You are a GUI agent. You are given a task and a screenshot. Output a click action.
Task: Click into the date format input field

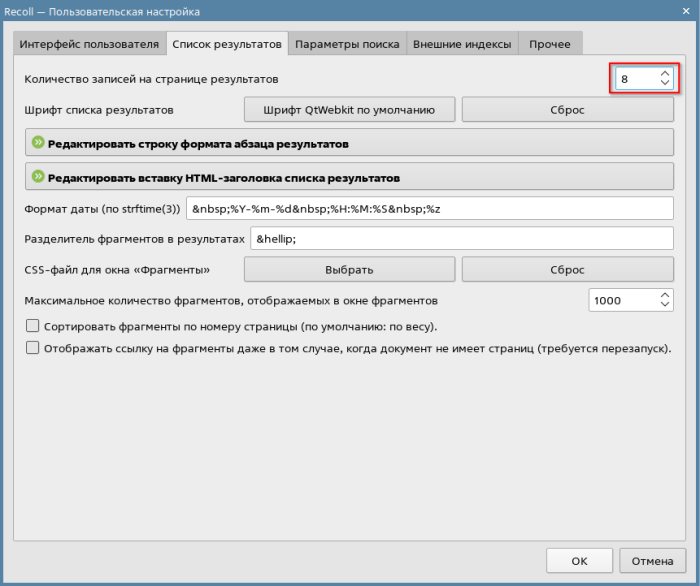pyautogui.click(x=430, y=208)
